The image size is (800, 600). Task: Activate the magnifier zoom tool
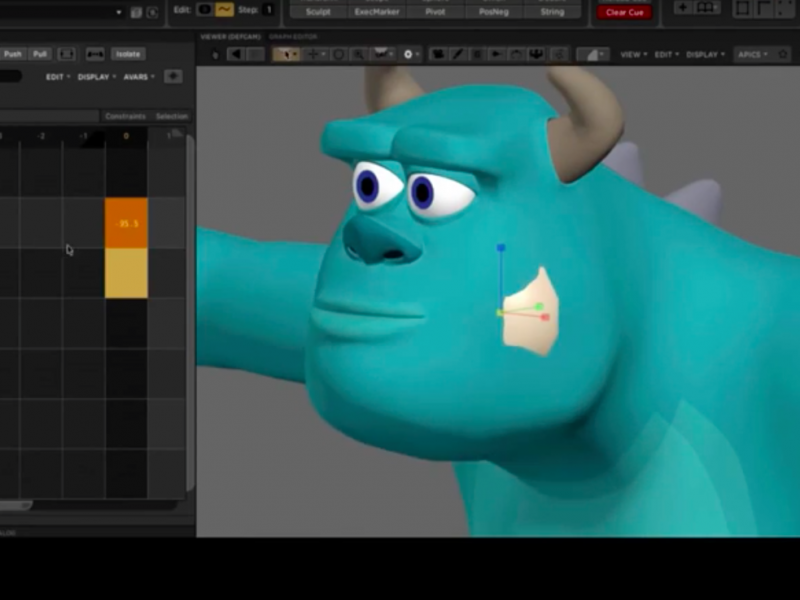(x=359, y=55)
